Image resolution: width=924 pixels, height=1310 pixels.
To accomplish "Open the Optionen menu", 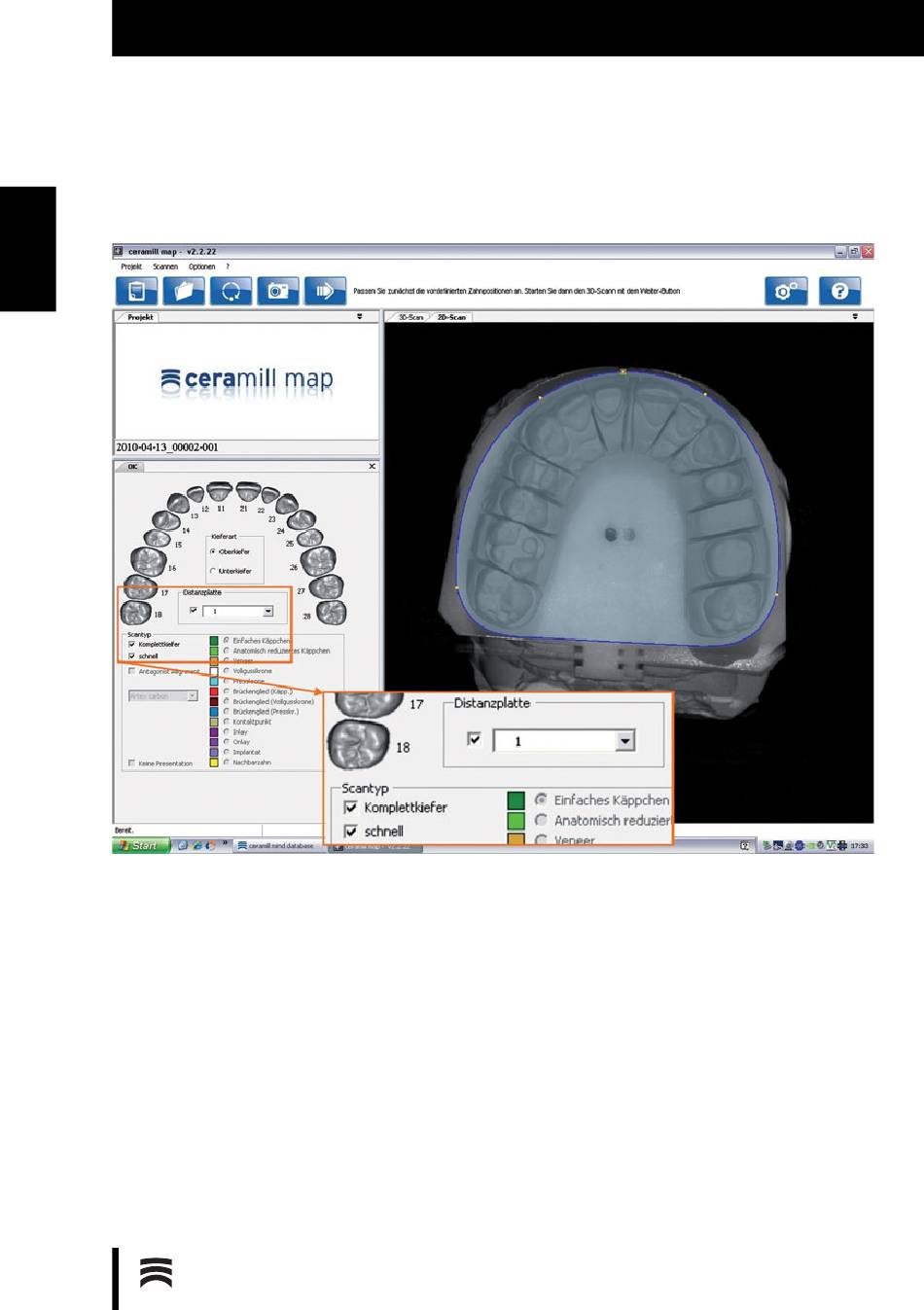I will [202, 266].
